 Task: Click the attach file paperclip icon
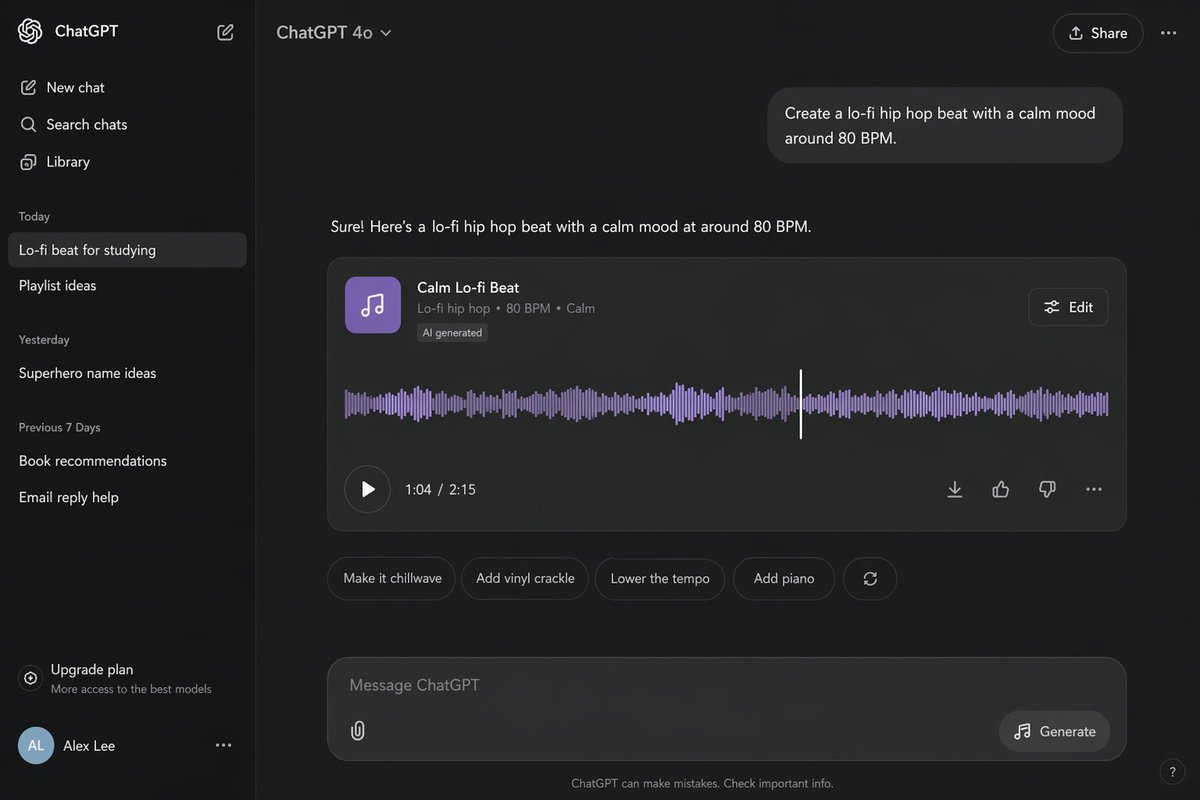tap(358, 731)
